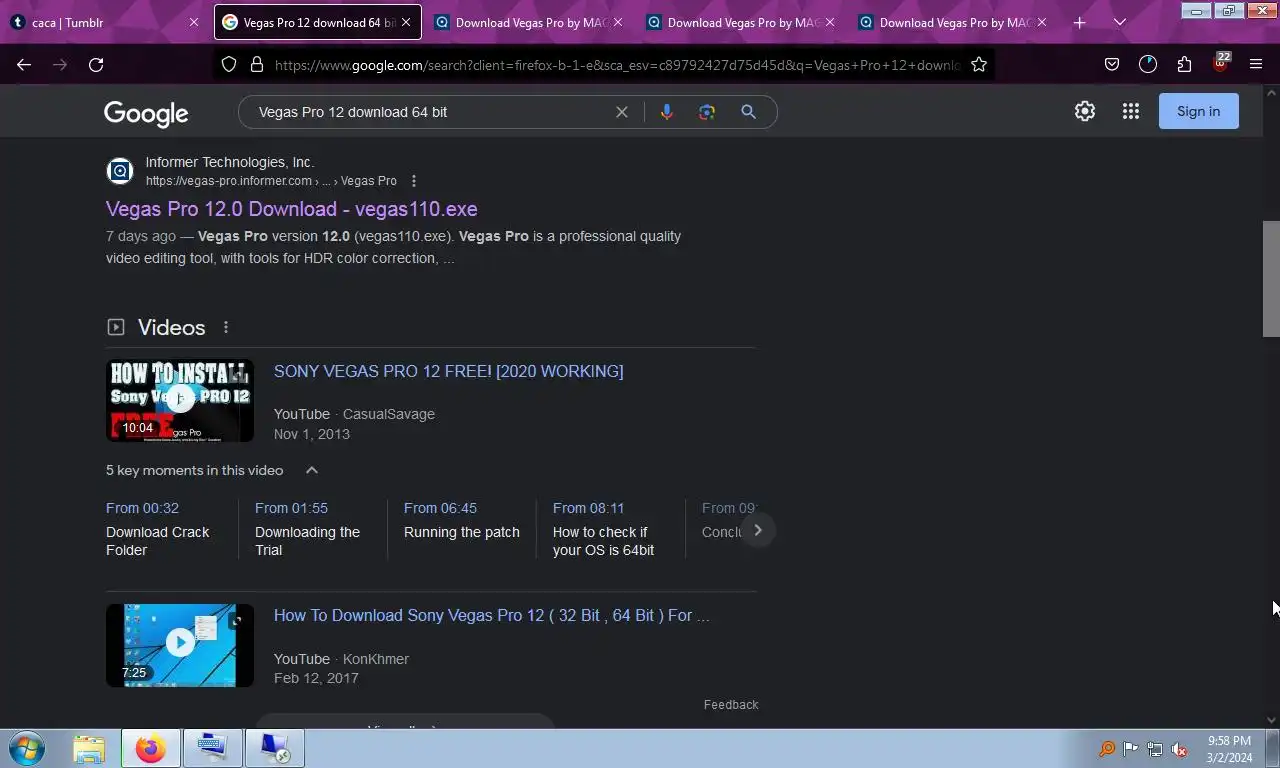Click the page vertical scrollbar thumb
This screenshot has height=768, width=1280.
[x=1271, y=279]
